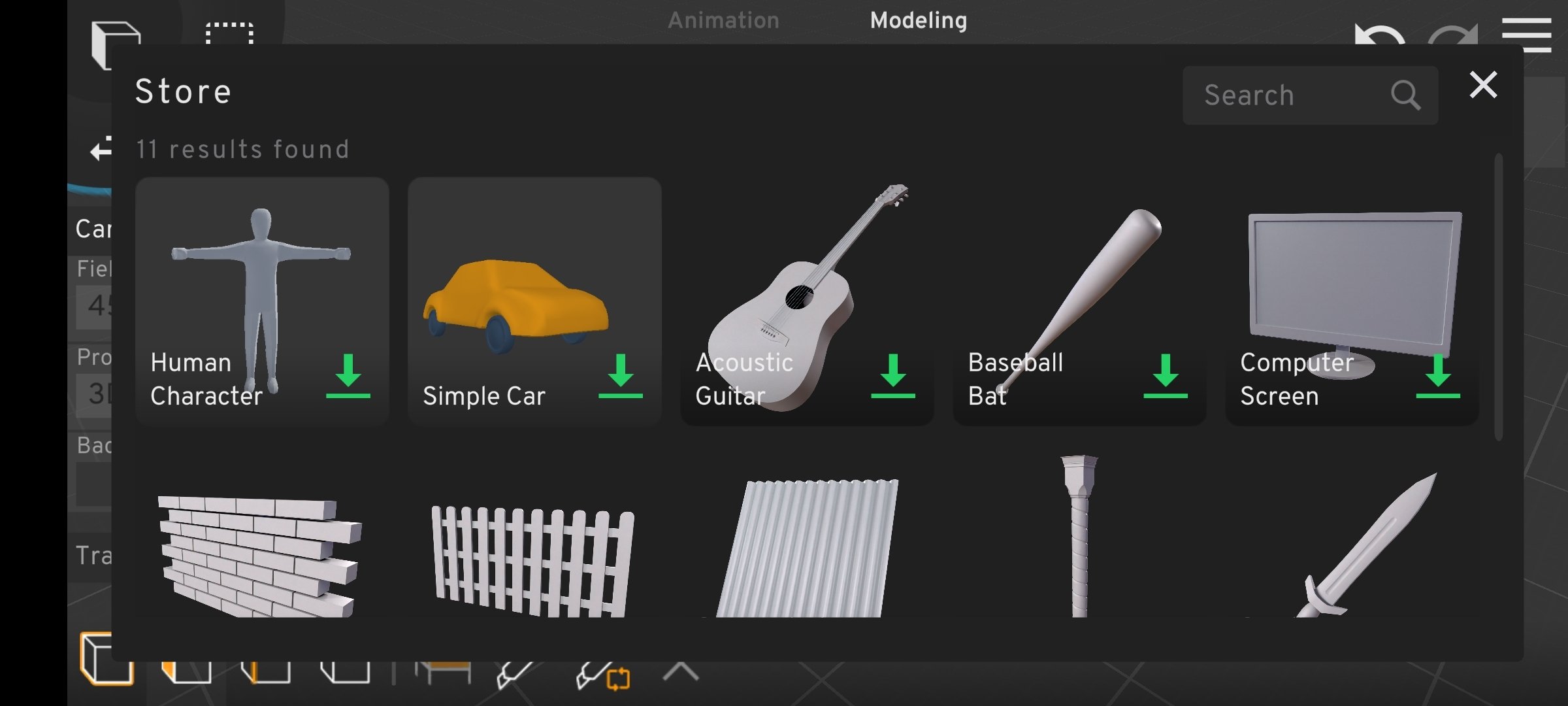Switch to the Modeling tab
Screen dimensions: 1568x706
918,20
